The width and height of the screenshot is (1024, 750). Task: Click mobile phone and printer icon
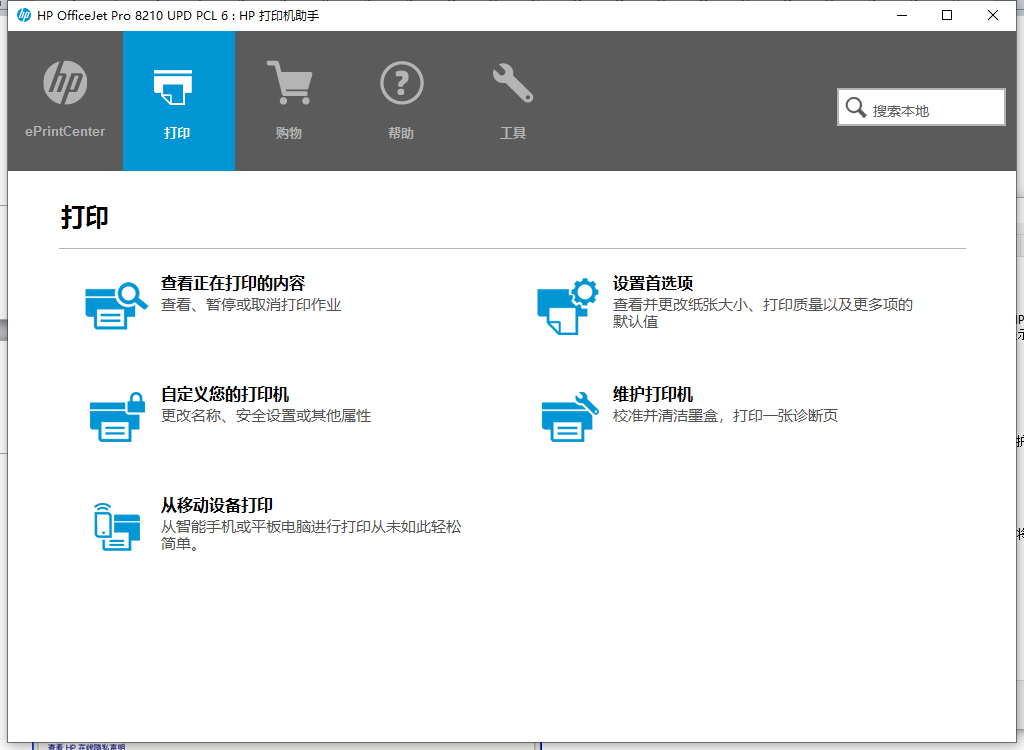click(117, 527)
